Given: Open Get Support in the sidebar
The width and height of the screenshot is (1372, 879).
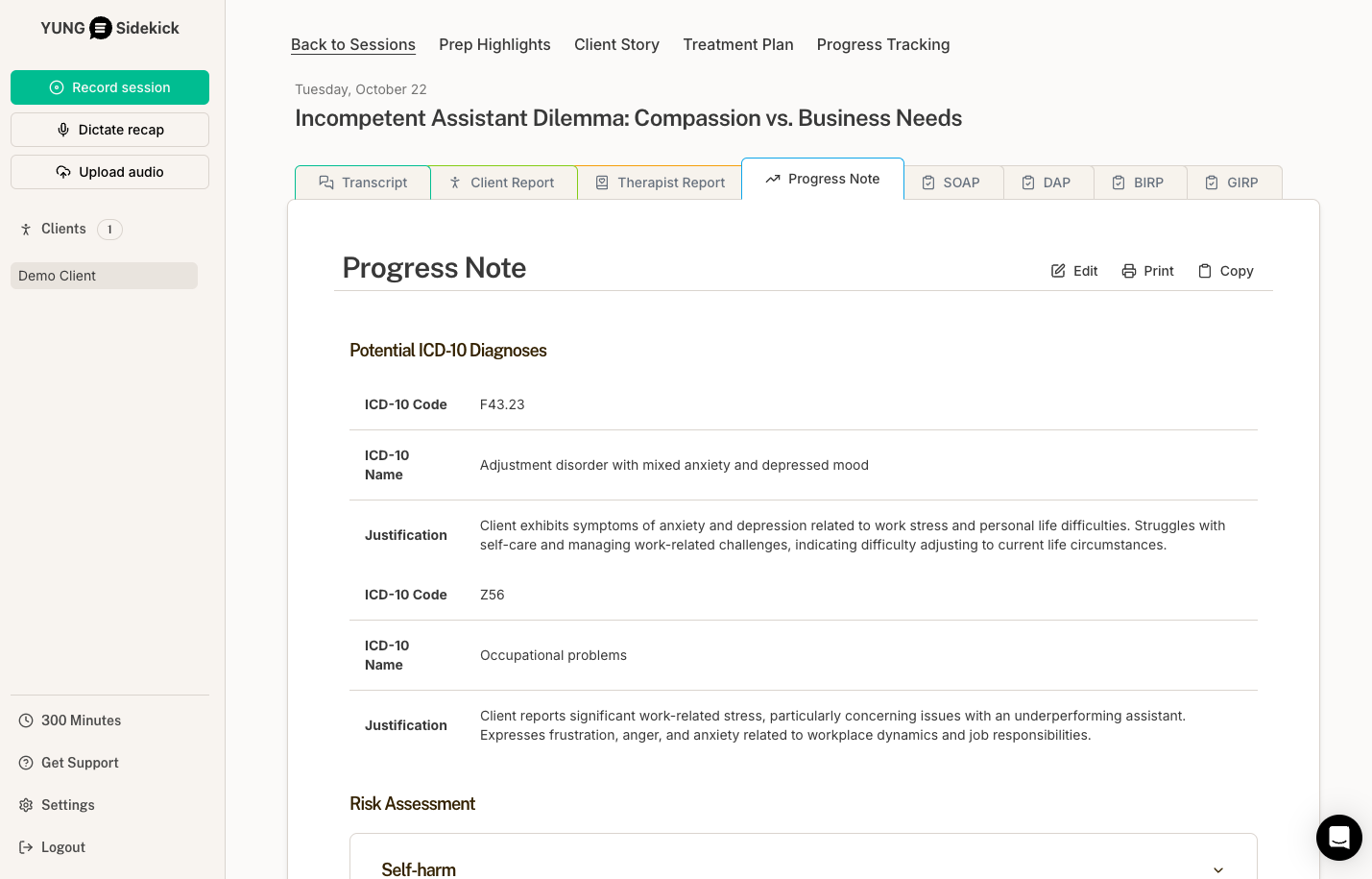Looking at the screenshot, I should [x=80, y=763].
